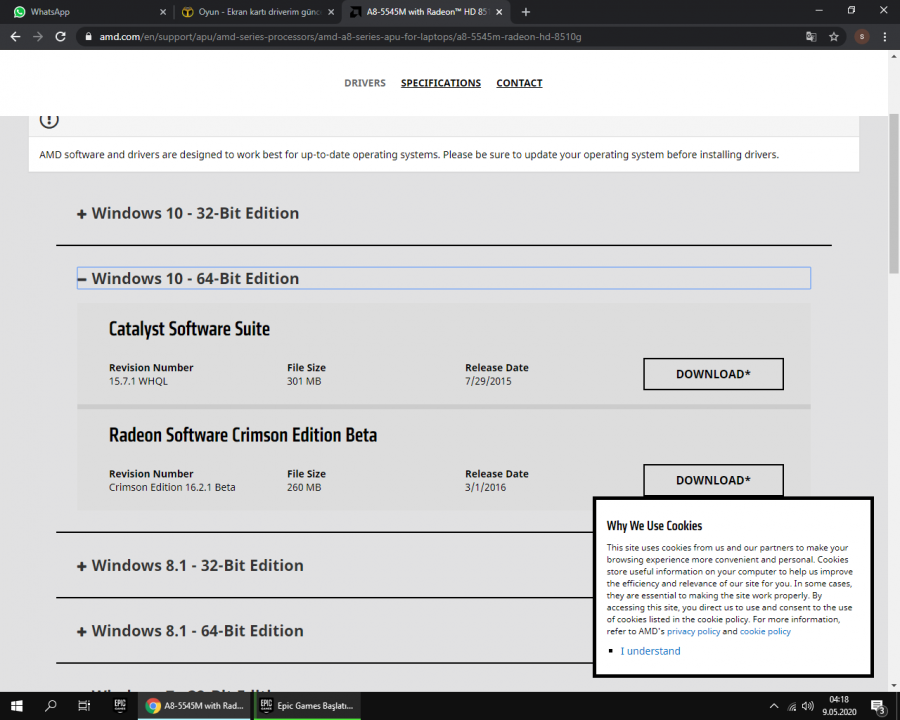
Task: Download Radeon Software Crimson Edition Beta
Action: click(x=713, y=480)
